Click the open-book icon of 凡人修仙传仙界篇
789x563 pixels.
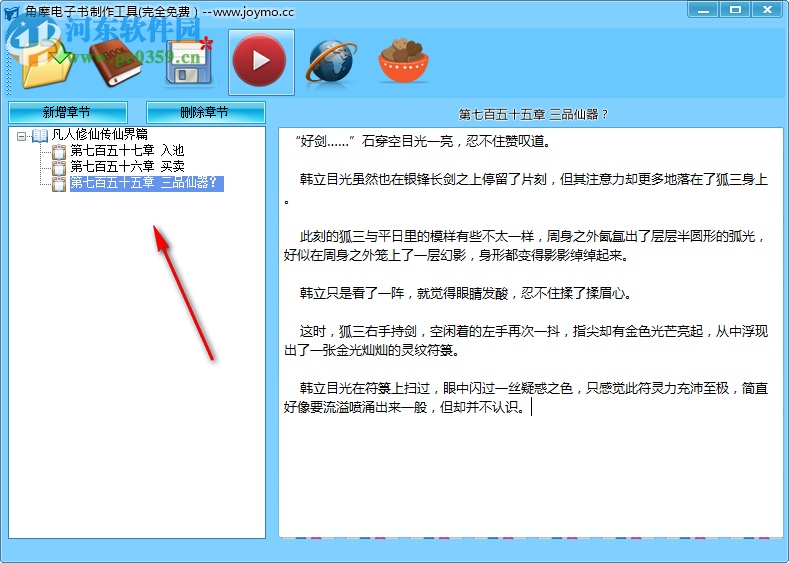pyautogui.click(x=40, y=135)
